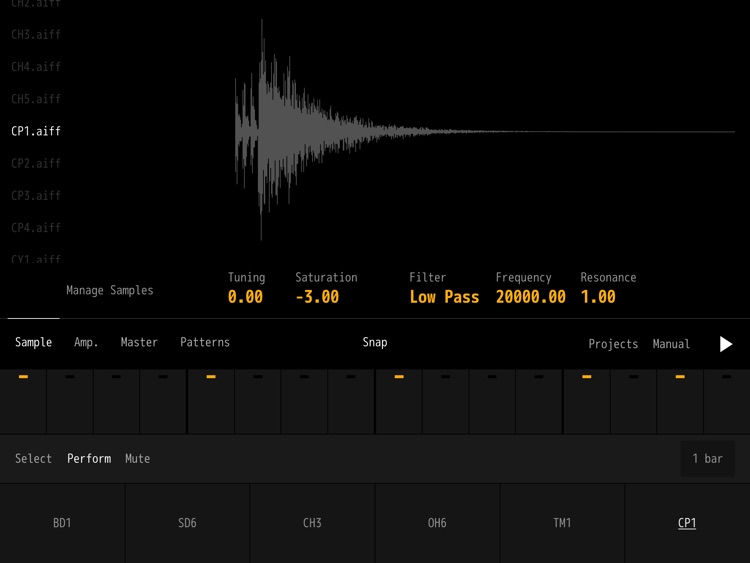Viewport: 750px width, 563px height.
Task: Tap the CH3 hi-hat pad
Action: [x=312, y=523]
